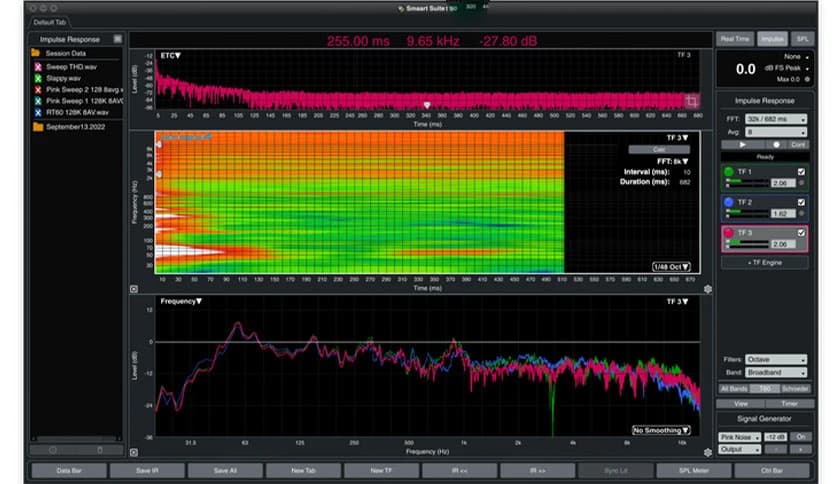Click the signal generator level down button
Screen dimensions: 836x484
tap(776, 449)
